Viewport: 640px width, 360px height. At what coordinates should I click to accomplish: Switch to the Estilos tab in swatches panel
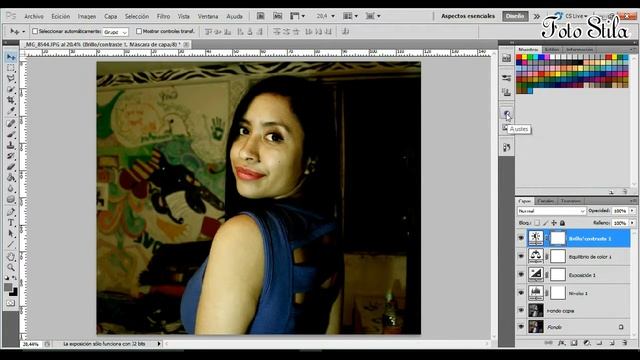[x=552, y=49]
